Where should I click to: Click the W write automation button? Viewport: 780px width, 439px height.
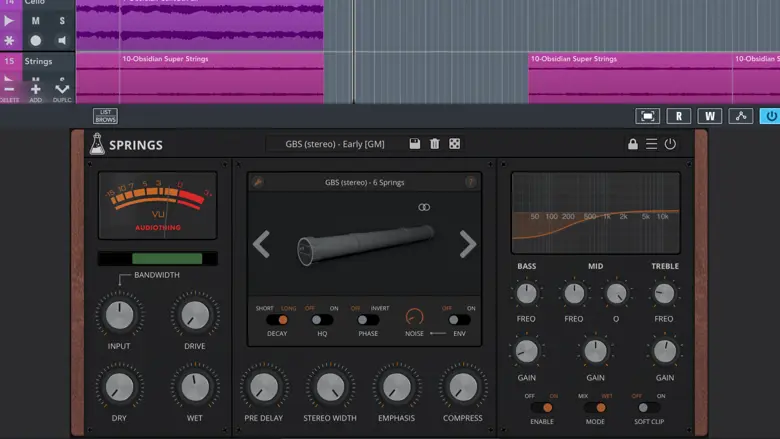click(x=709, y=116)
